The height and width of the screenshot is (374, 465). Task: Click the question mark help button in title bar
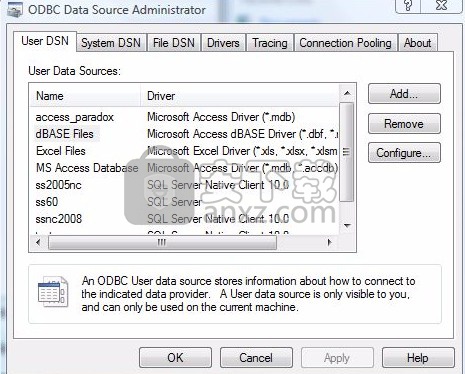pos(408,6)
